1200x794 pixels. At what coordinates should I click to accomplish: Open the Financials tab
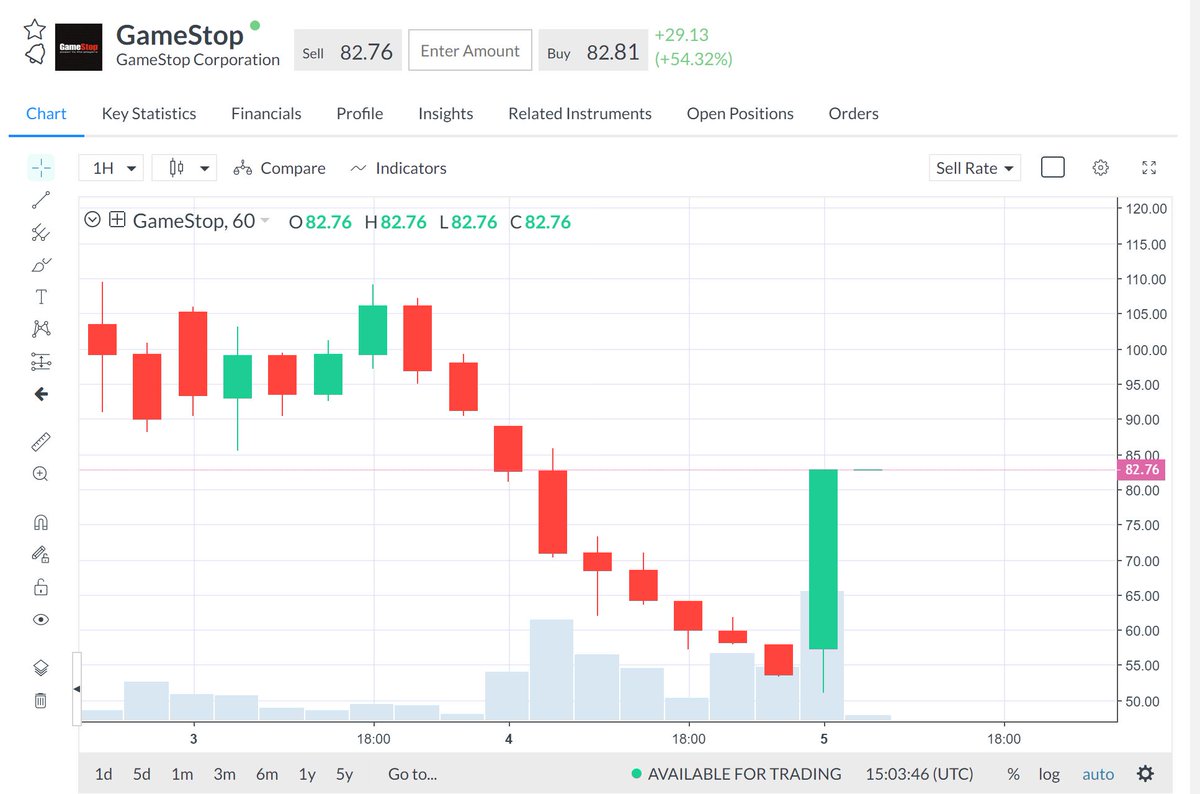266,113
